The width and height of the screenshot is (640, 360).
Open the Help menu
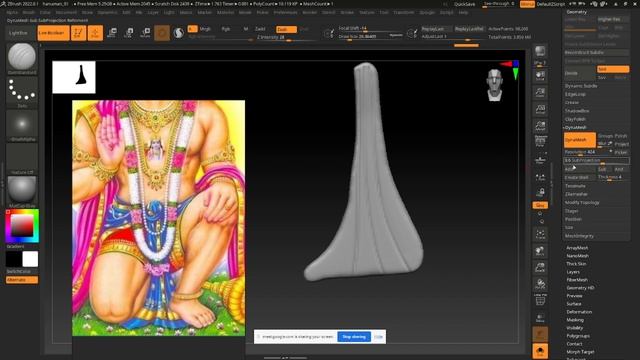(x=463, y=13)
